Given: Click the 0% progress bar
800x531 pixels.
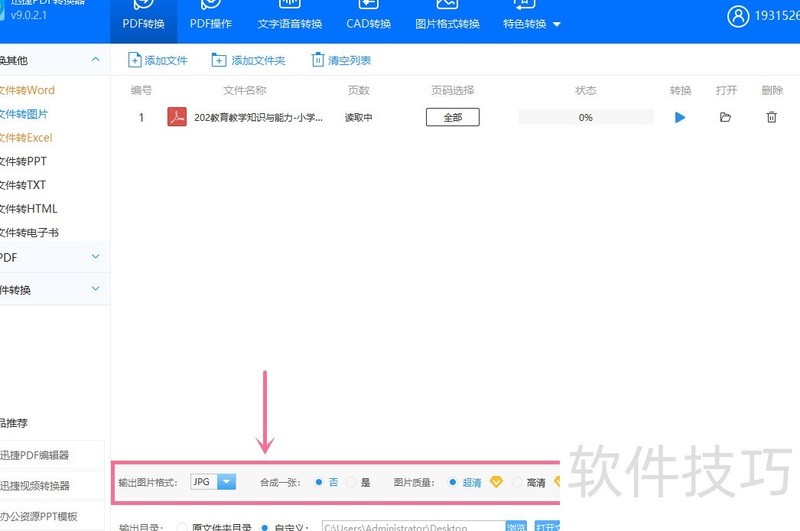Looking at the screenshot, I should (586, 117).
